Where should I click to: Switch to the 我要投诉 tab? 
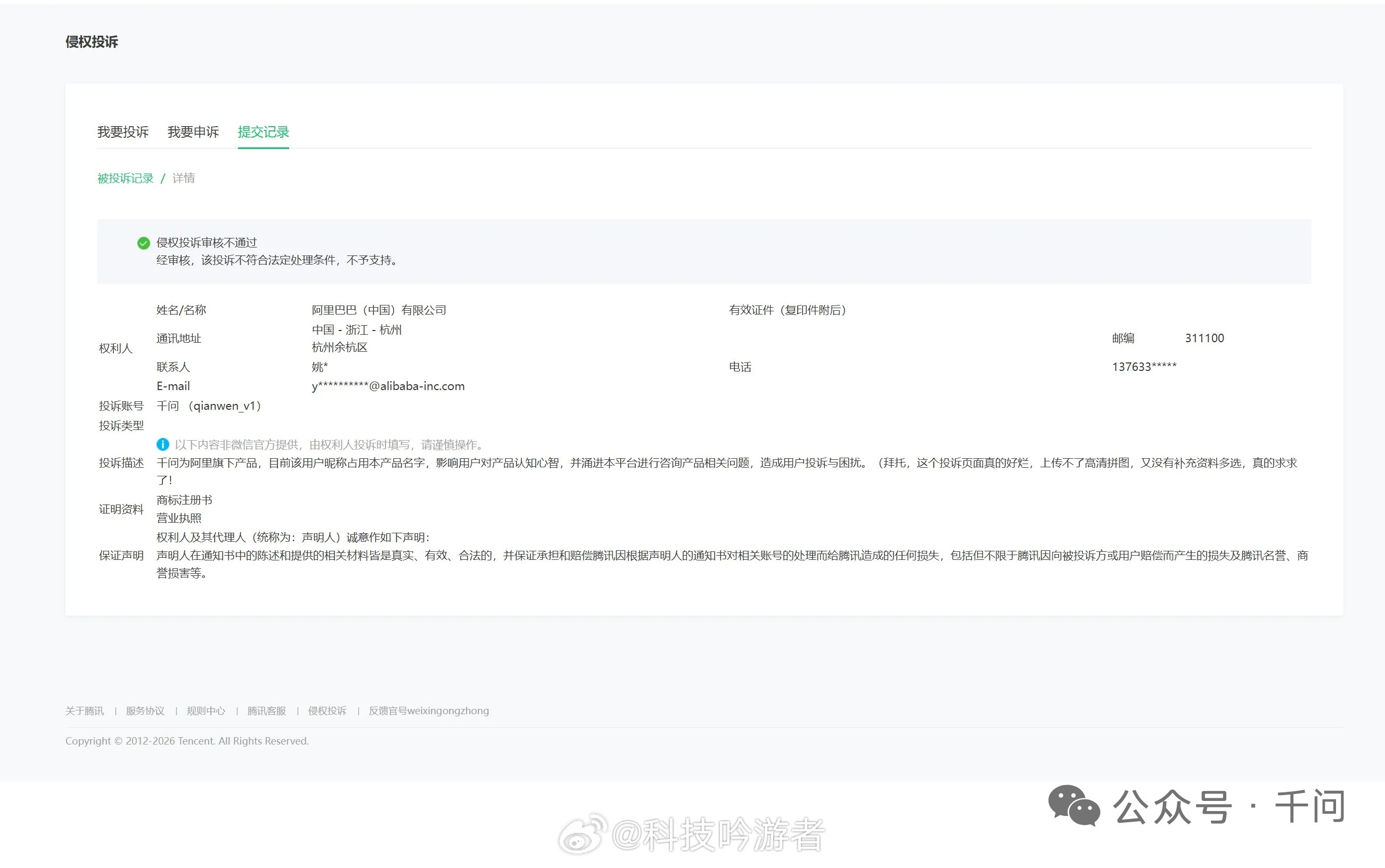click(x=123, y=132)
